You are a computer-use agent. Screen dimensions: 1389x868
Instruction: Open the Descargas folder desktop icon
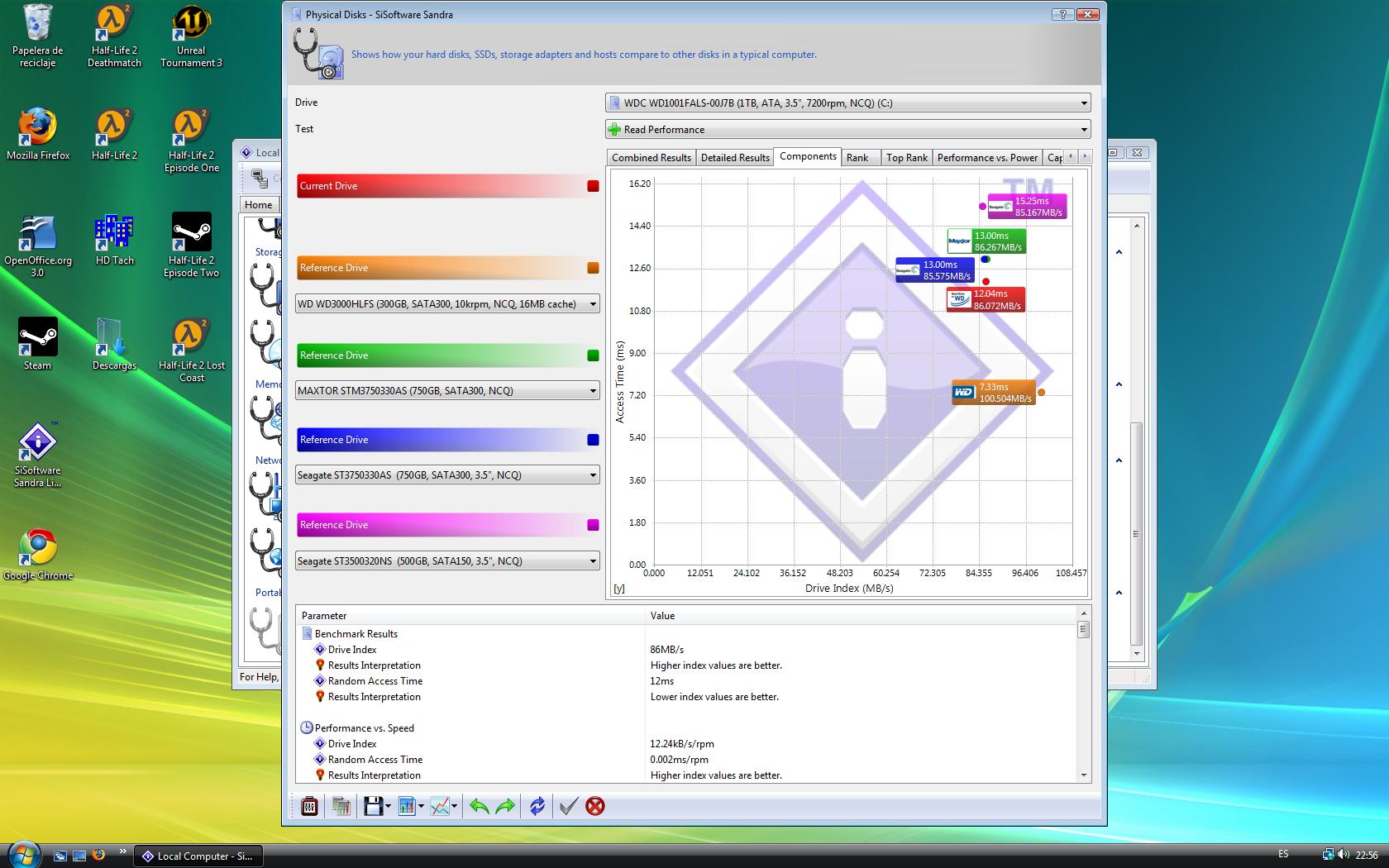pyautogui.click(x=114, y=344)
